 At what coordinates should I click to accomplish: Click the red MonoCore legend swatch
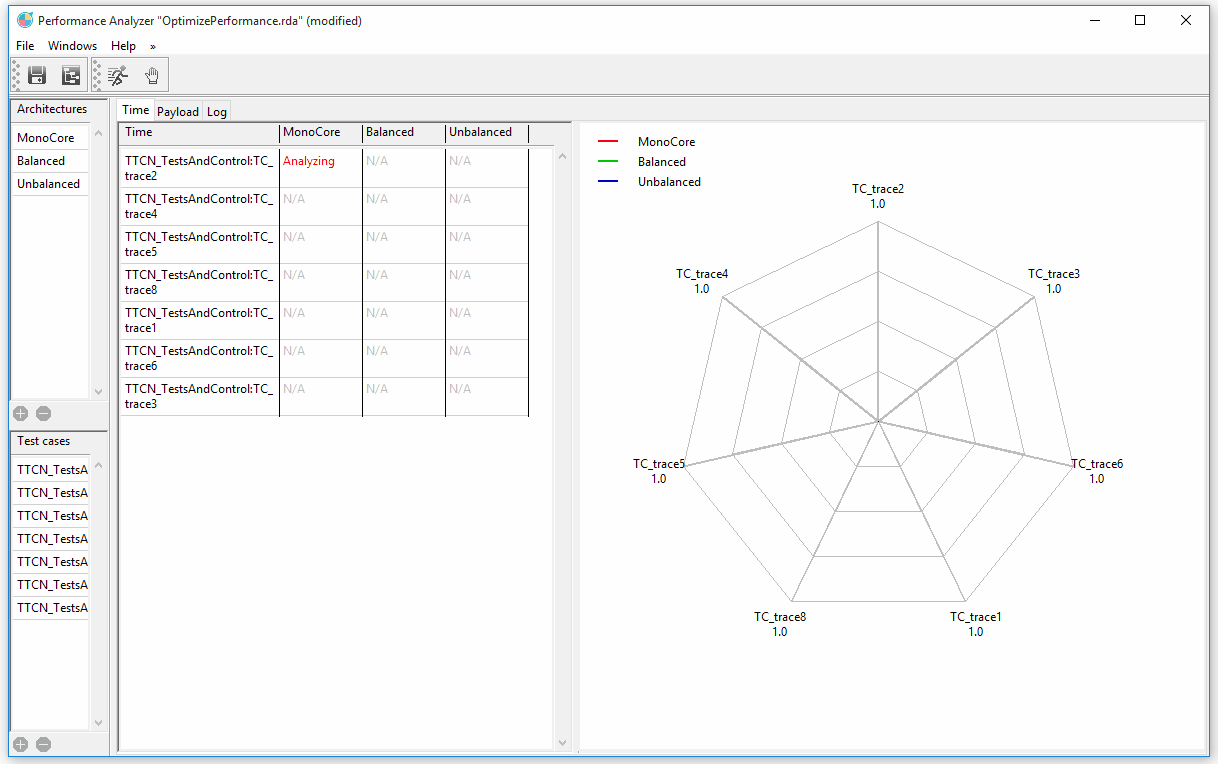click(x=607, y=142)
